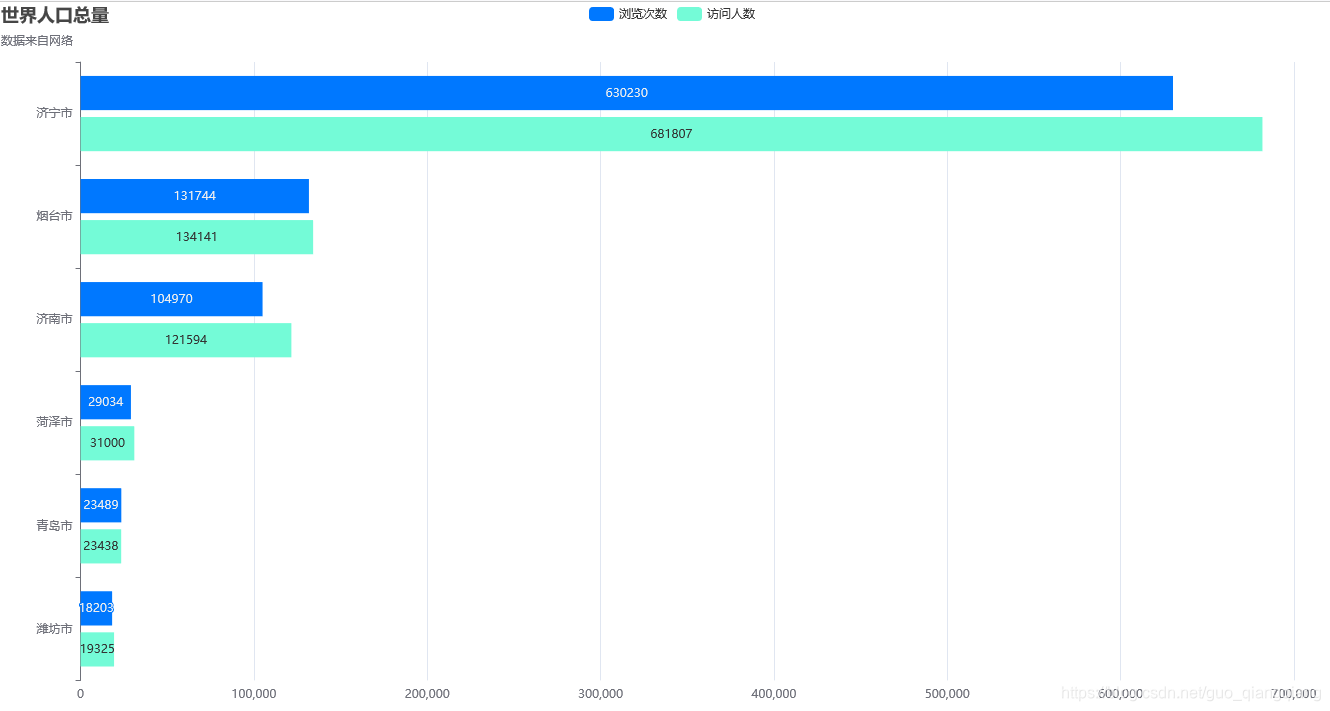Select the 济南市 mint bar labeled 121594

[x=185, y=340]
